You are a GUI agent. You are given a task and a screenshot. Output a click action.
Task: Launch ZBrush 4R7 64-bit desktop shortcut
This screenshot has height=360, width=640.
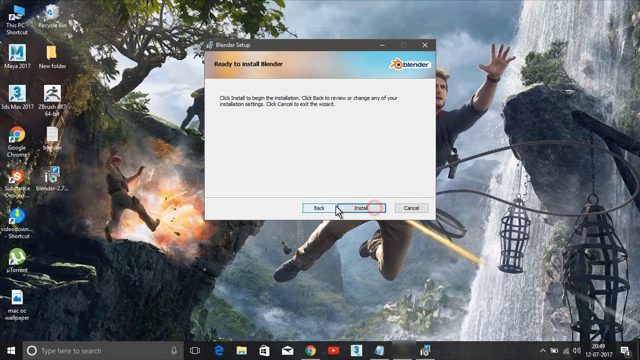point(52,100)
